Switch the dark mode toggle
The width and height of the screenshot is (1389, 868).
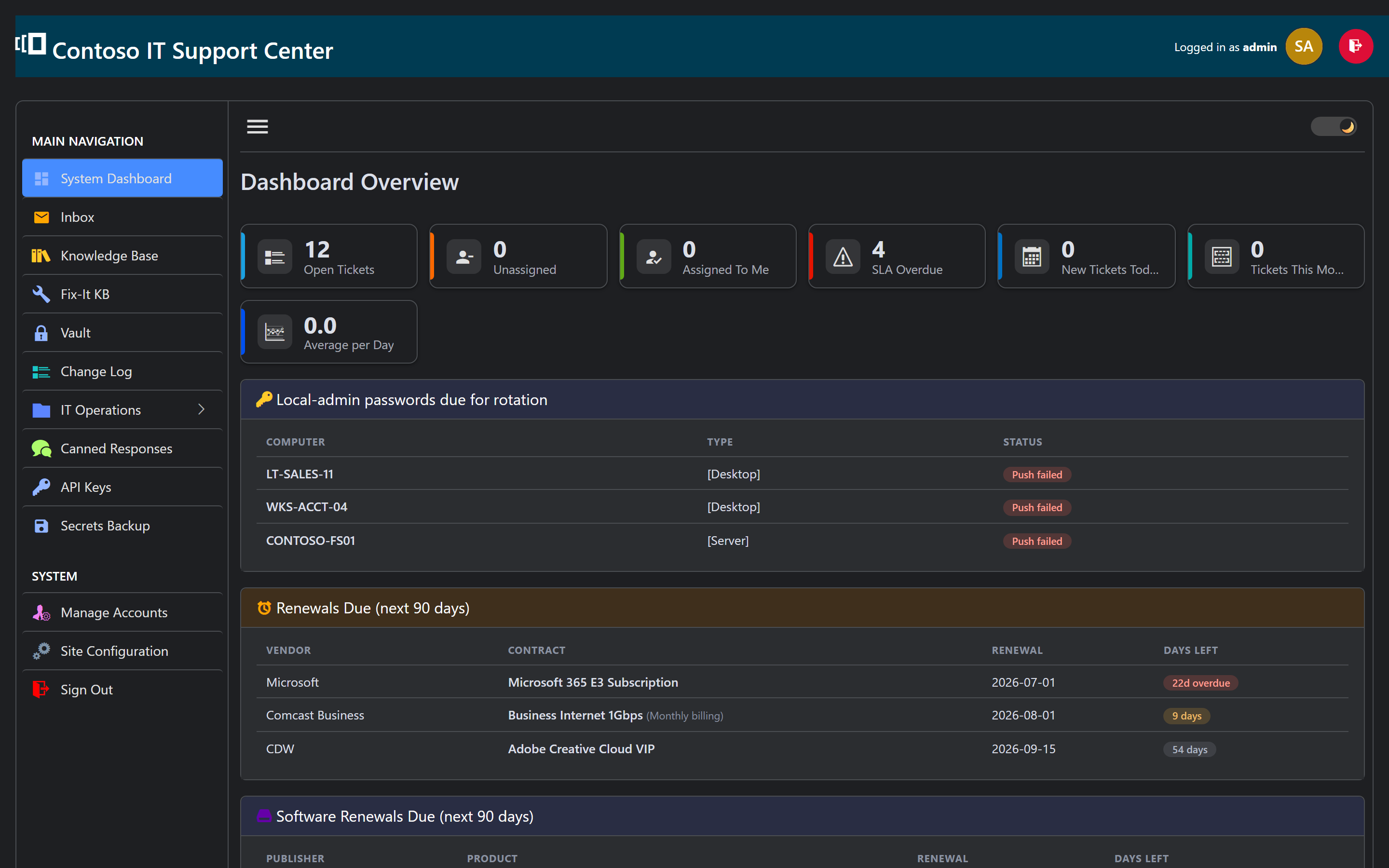(1334, 126)
